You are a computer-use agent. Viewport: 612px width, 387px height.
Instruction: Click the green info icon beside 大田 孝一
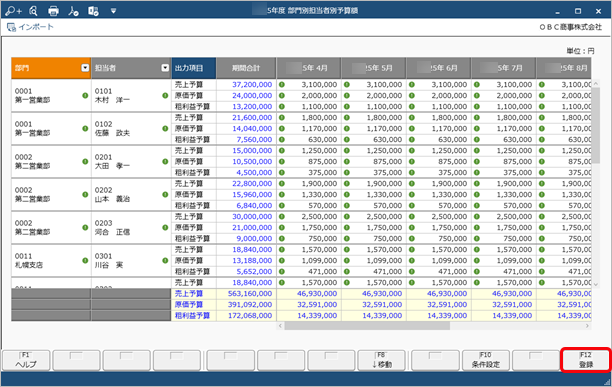click(165, 162)
